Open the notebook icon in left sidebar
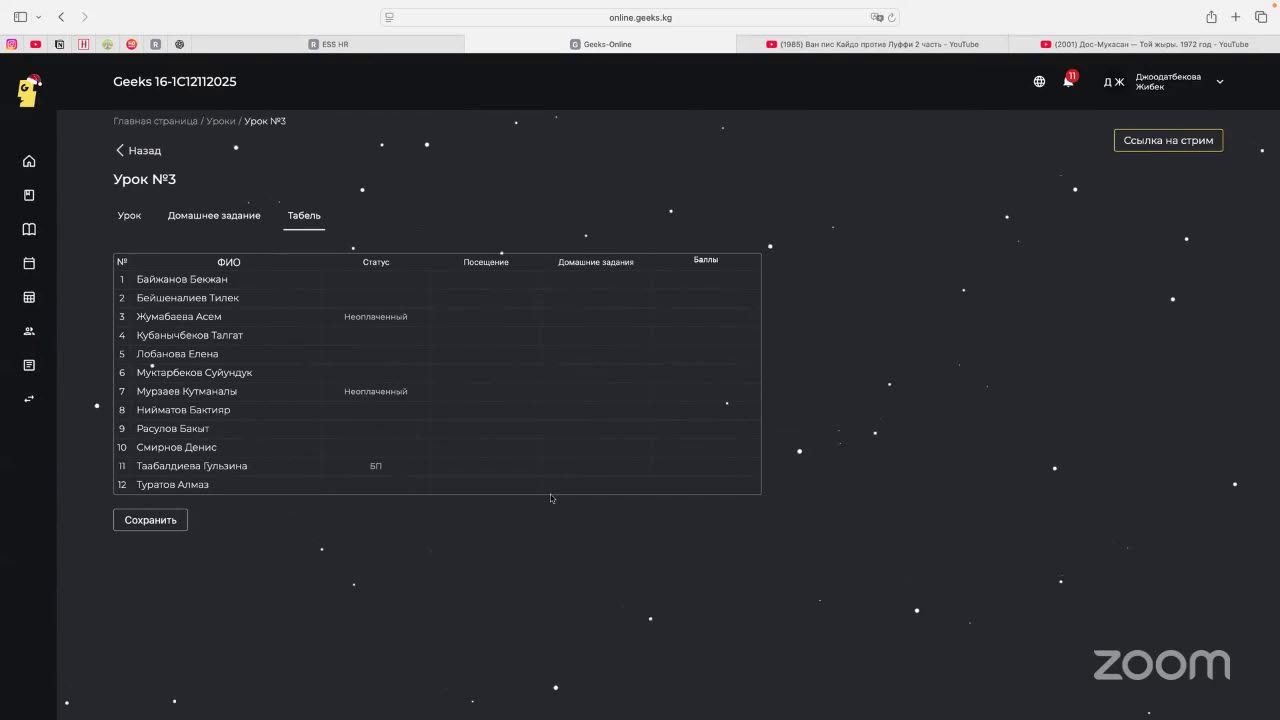Image resolution: width=1280 pixels, height=720 pixels. (x=29, y=195)
